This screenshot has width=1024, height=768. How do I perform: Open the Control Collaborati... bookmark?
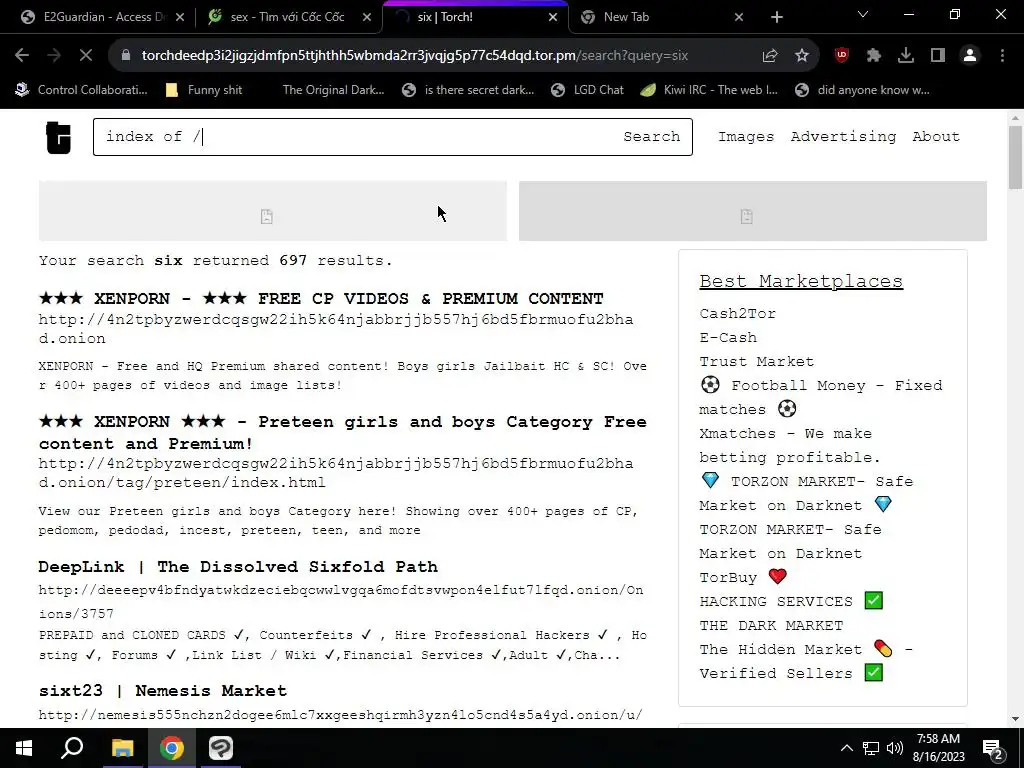pyautogui.click(x=82, y=90)
